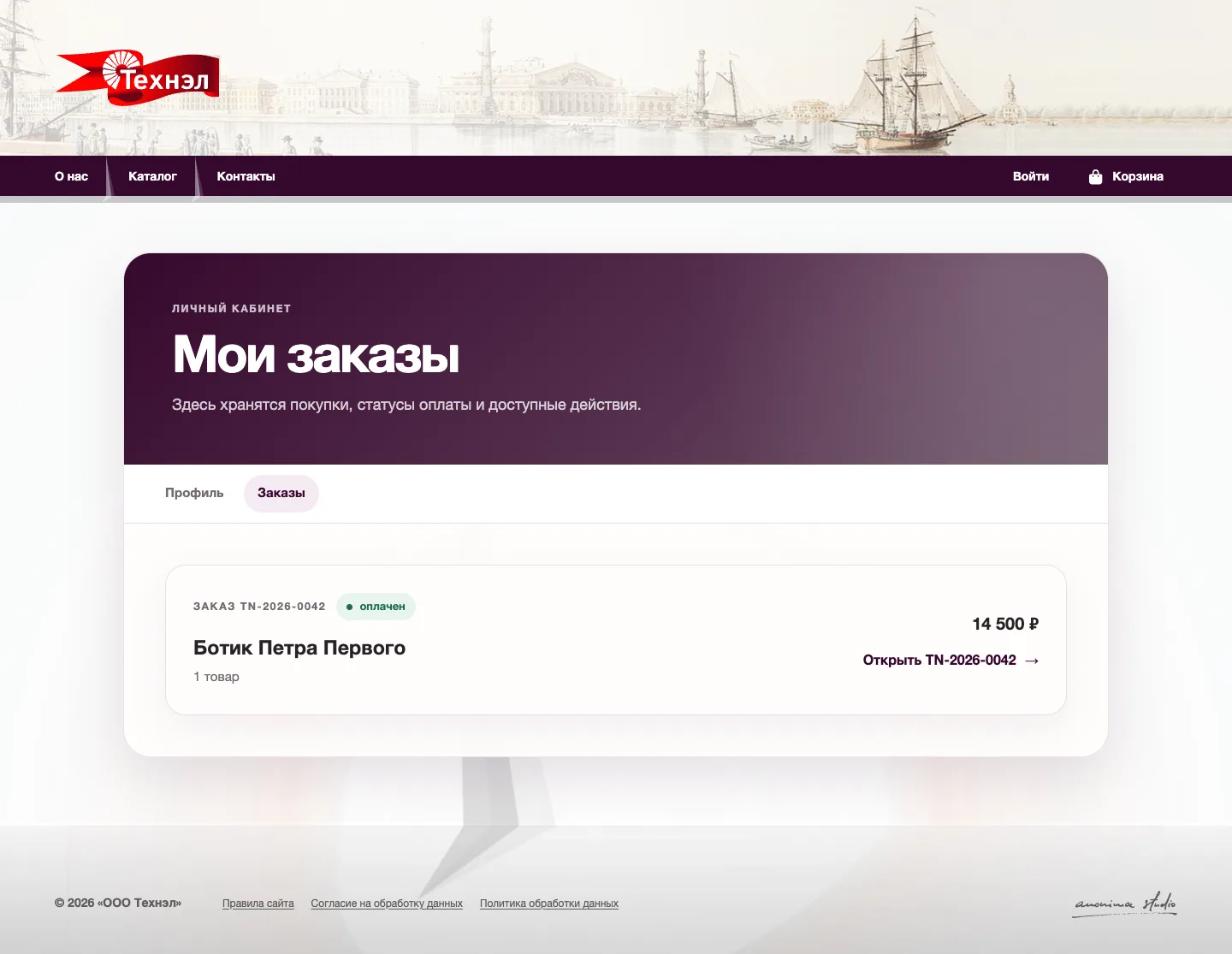The height and width of the screenshot is (954, 1232).
Task: Go to the Каталог page
Action: 152,176
